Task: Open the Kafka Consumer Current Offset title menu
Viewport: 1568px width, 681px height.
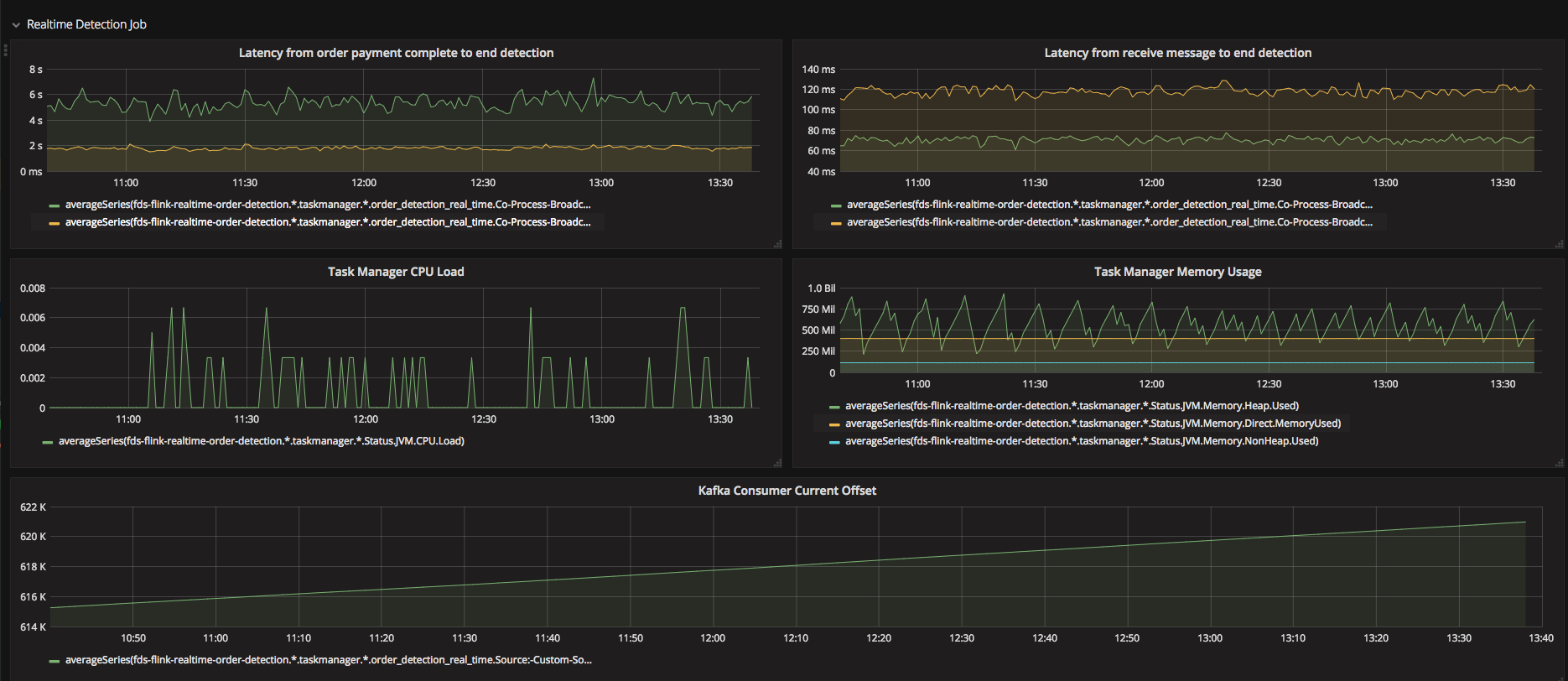Action: click(787, 491)
